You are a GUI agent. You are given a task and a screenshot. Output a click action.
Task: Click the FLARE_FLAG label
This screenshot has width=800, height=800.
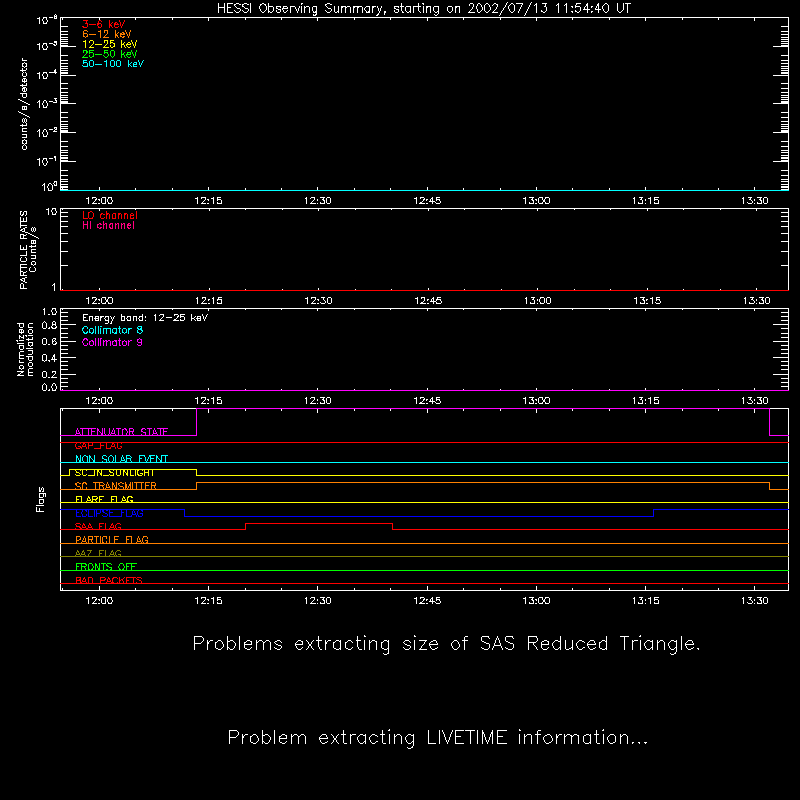104,499
